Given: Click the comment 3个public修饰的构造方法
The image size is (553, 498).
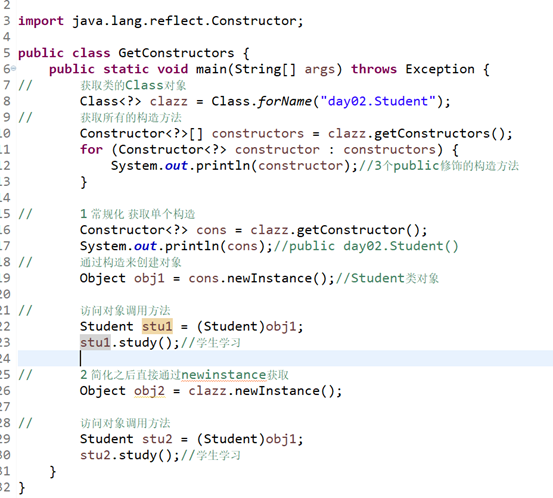Looking at the screenshot, I should tap(439, 166).
